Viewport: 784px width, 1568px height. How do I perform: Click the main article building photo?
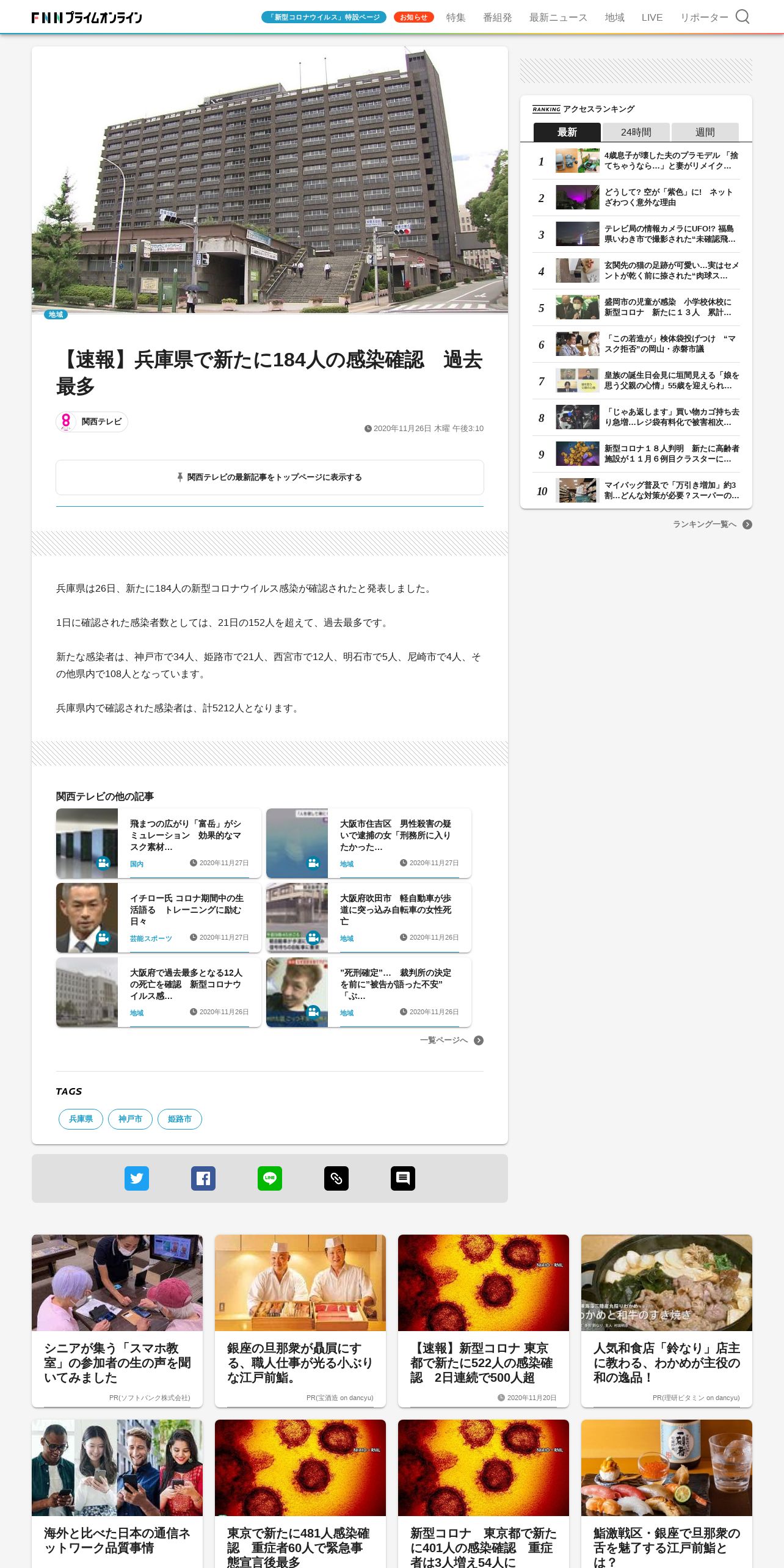pos(270,180)
